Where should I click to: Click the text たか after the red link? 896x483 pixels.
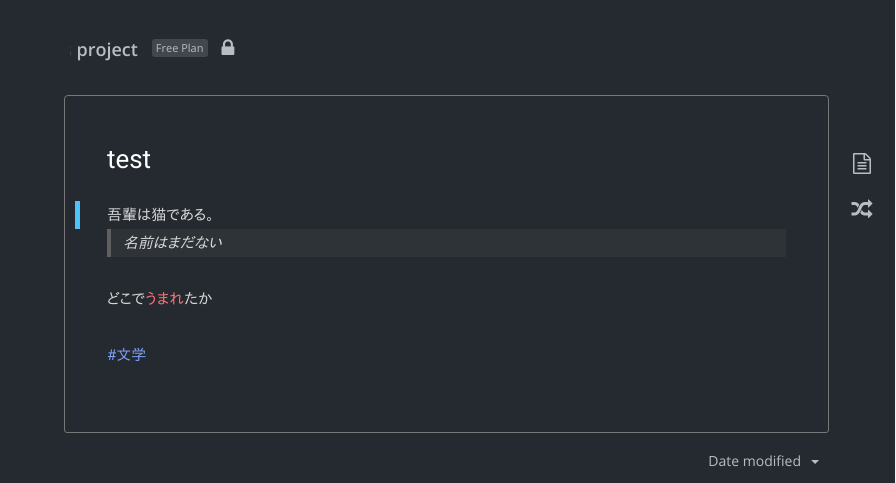[x=198, y=298]
